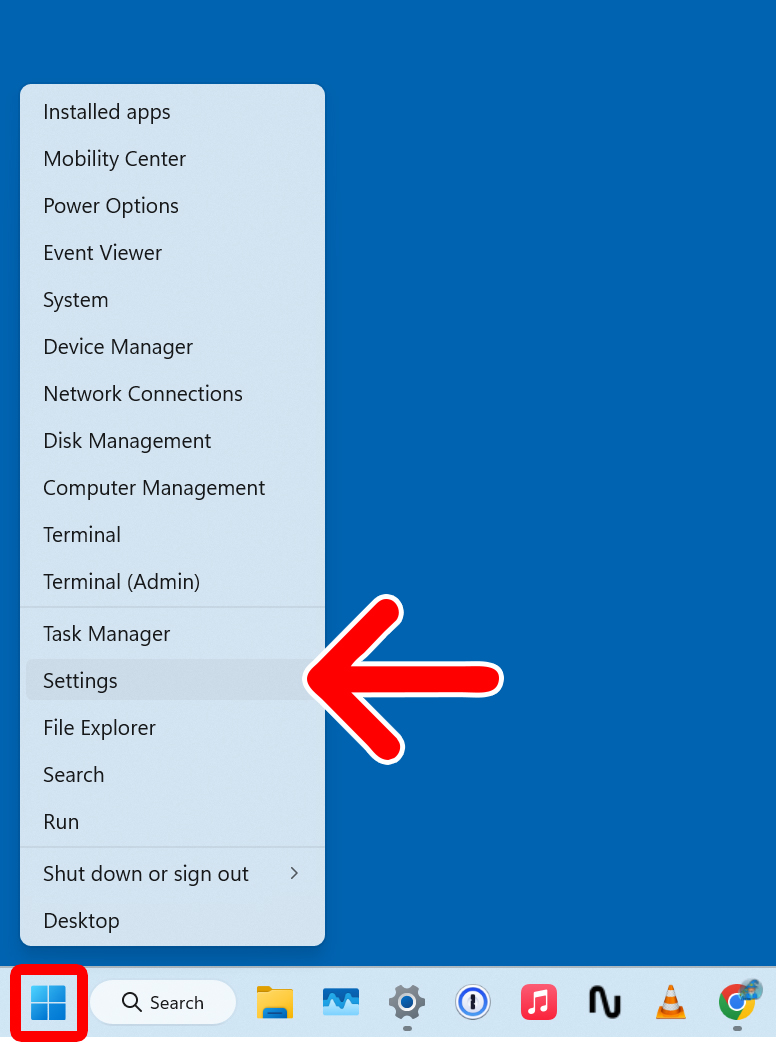Click the Settings gear icon on taskbar

[x=407, y=1002]
